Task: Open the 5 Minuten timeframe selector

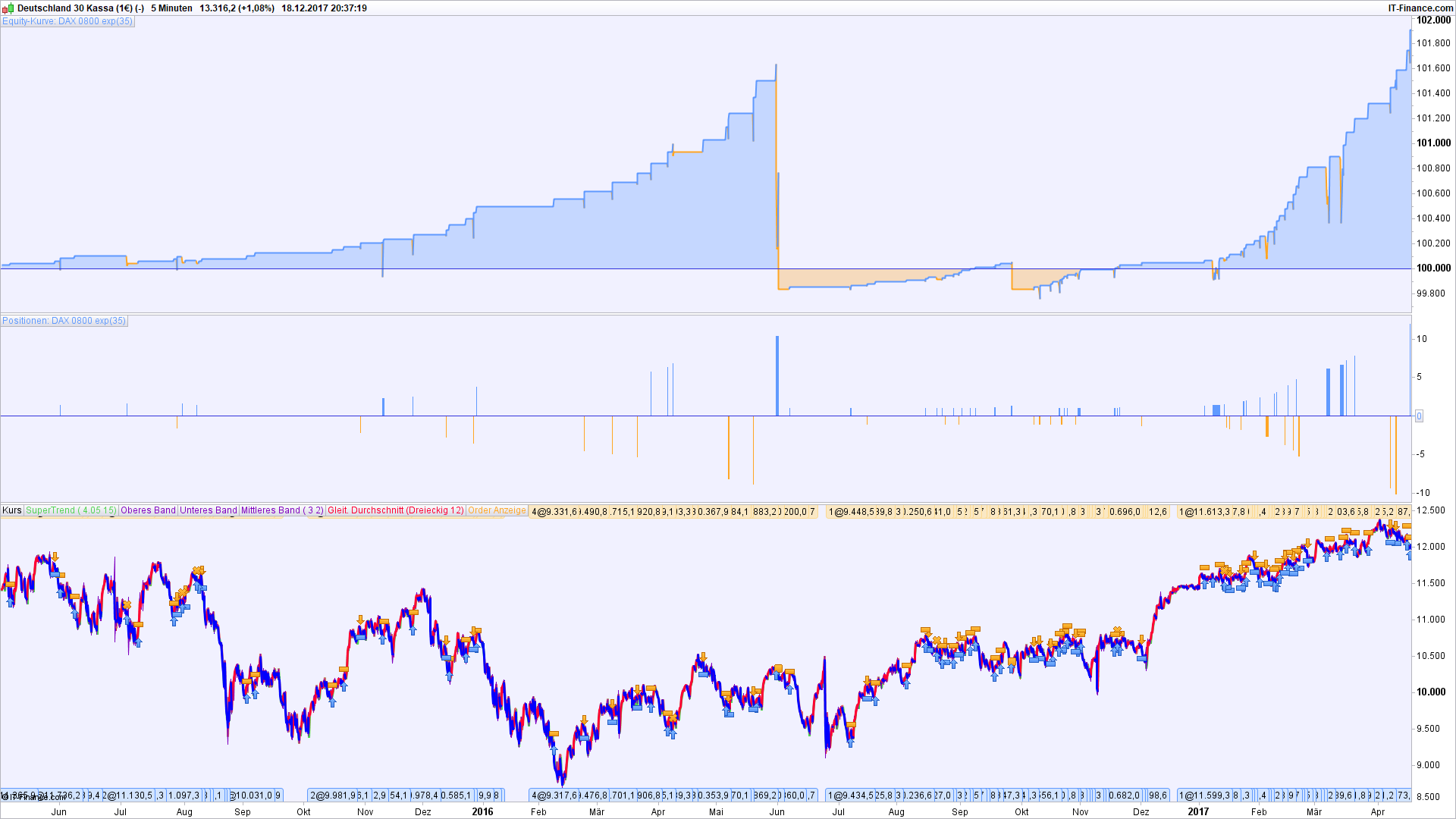Action: (x=171, y=8)
